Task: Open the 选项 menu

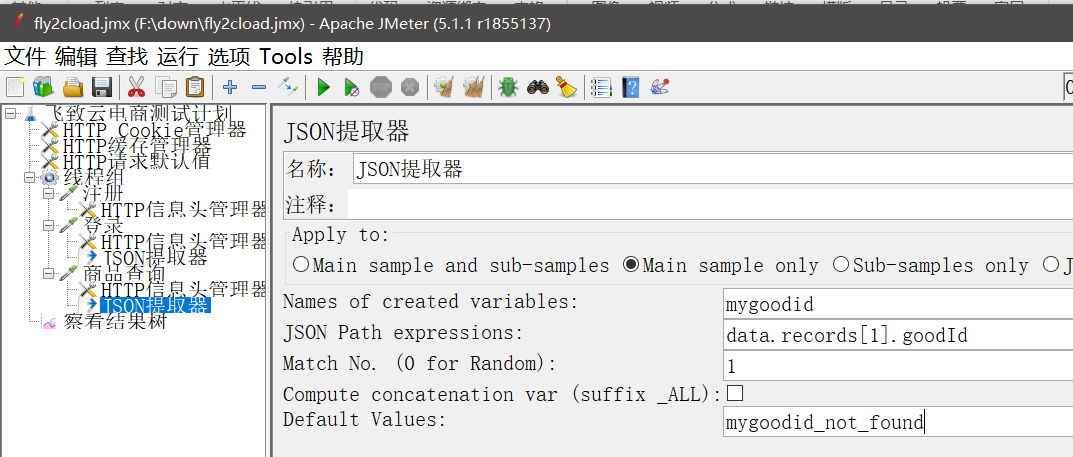Action: [x=229, y=56]
